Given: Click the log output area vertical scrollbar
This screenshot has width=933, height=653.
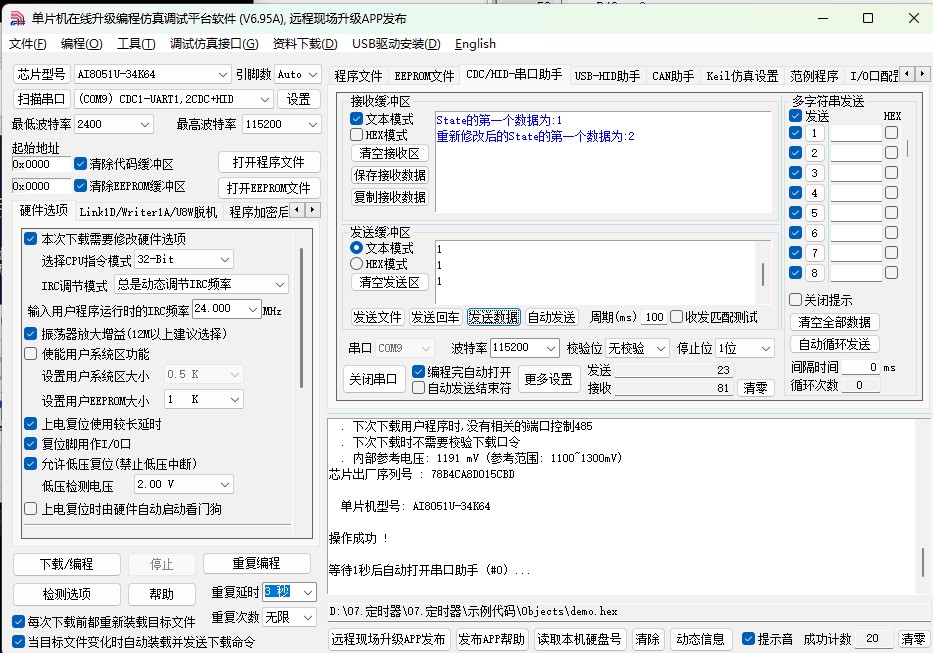Looking at the screenshot, I should [x=923, y=563].
